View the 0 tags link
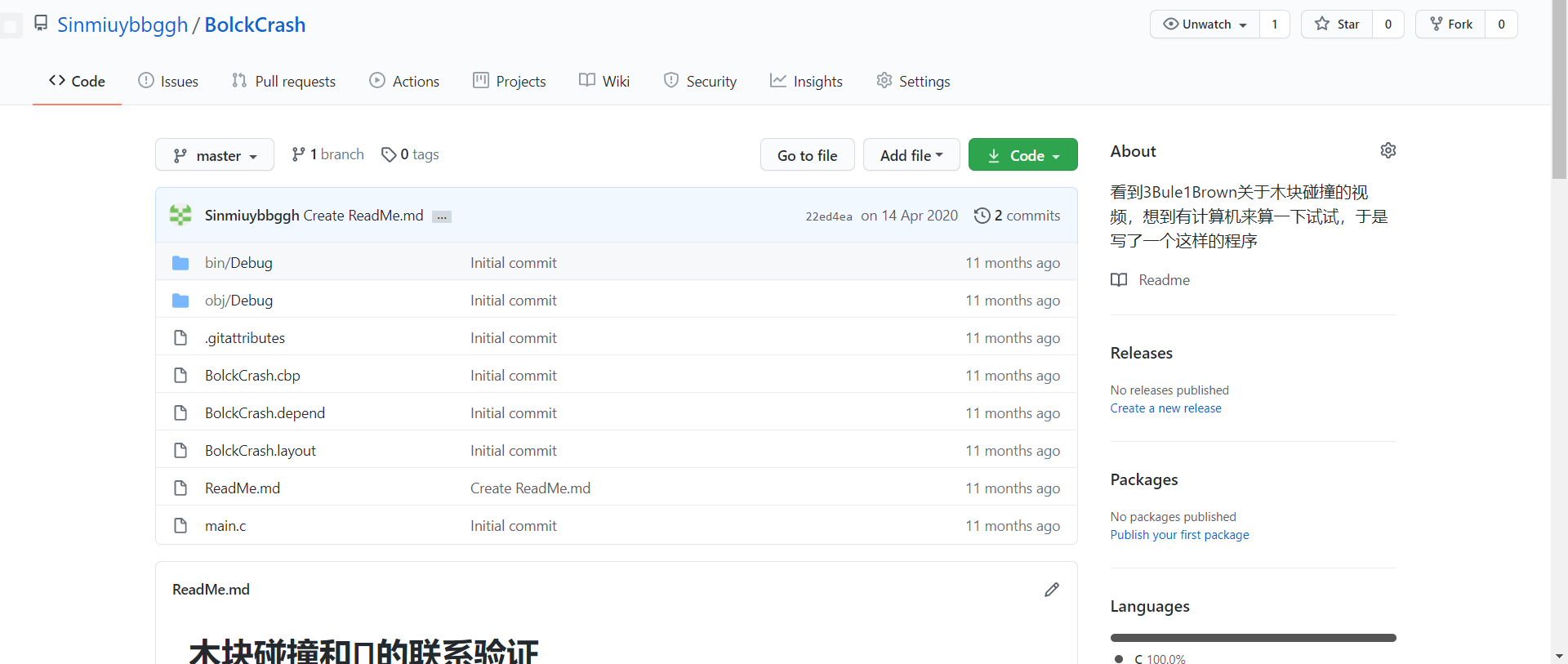This screenshot has height=664, width=1568. [410, 154]
